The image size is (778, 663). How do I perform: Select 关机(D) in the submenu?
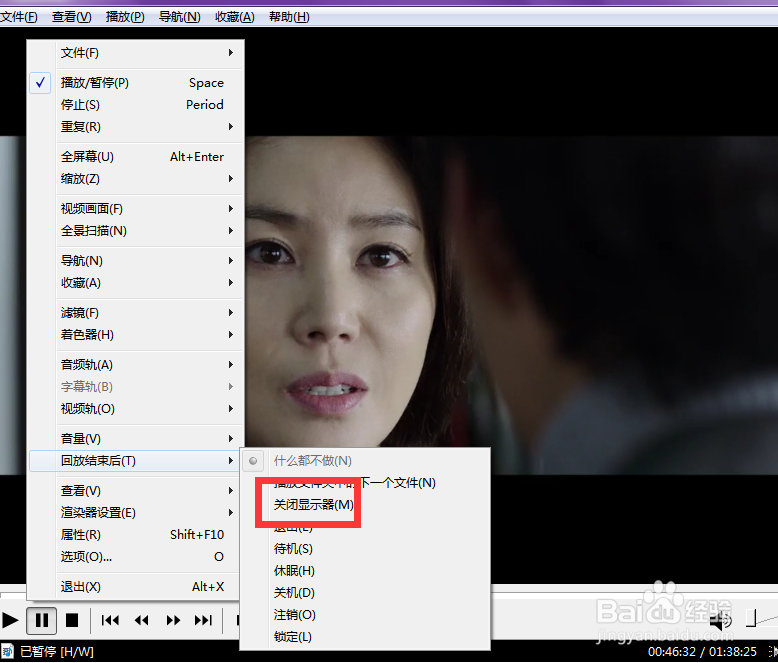click(x=365, y=593)
